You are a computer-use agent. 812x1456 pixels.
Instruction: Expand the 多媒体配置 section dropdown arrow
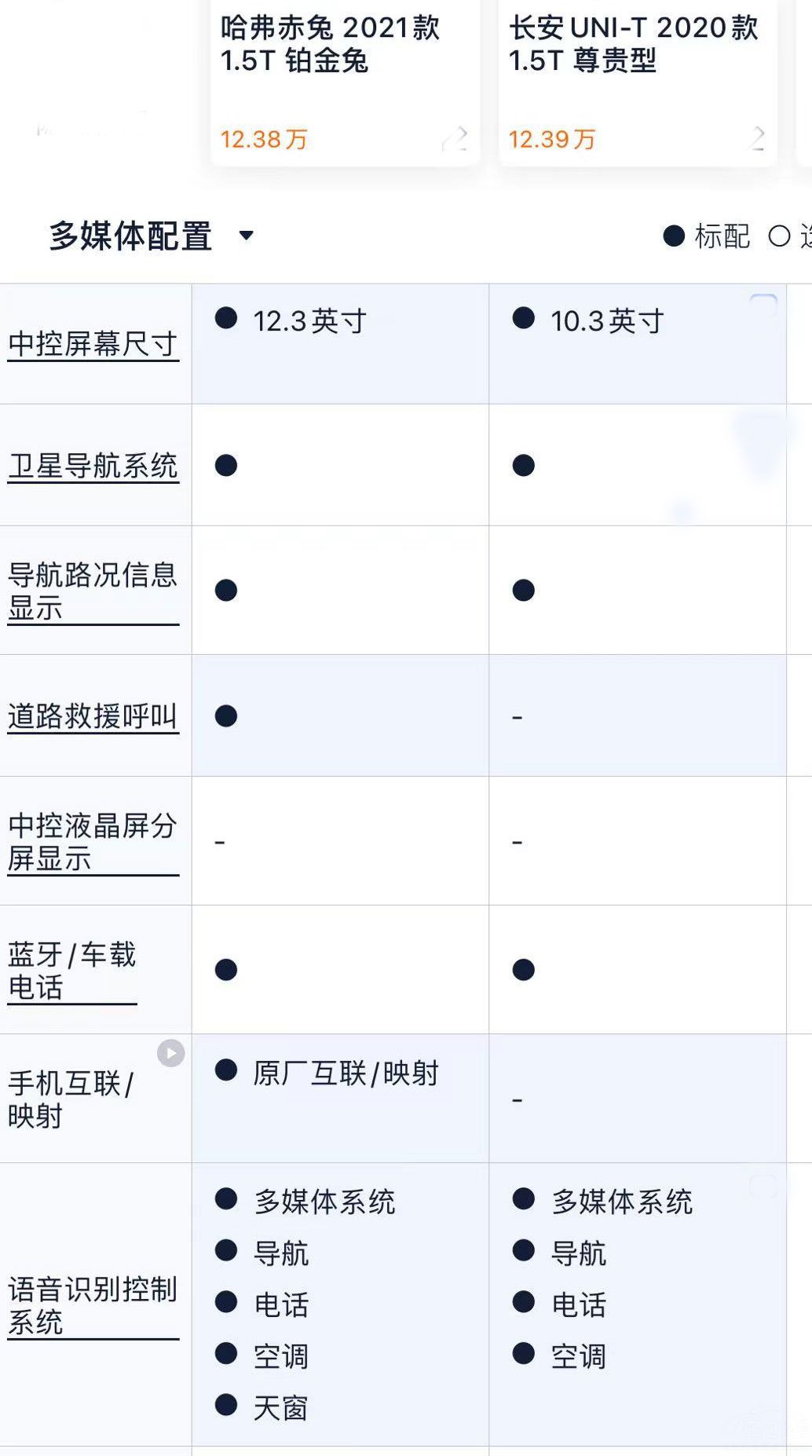(246, 235)
